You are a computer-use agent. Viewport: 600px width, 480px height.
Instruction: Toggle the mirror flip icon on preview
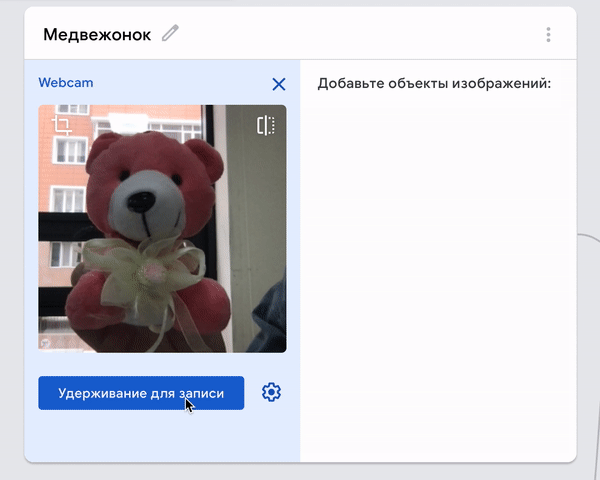point(266,125)
